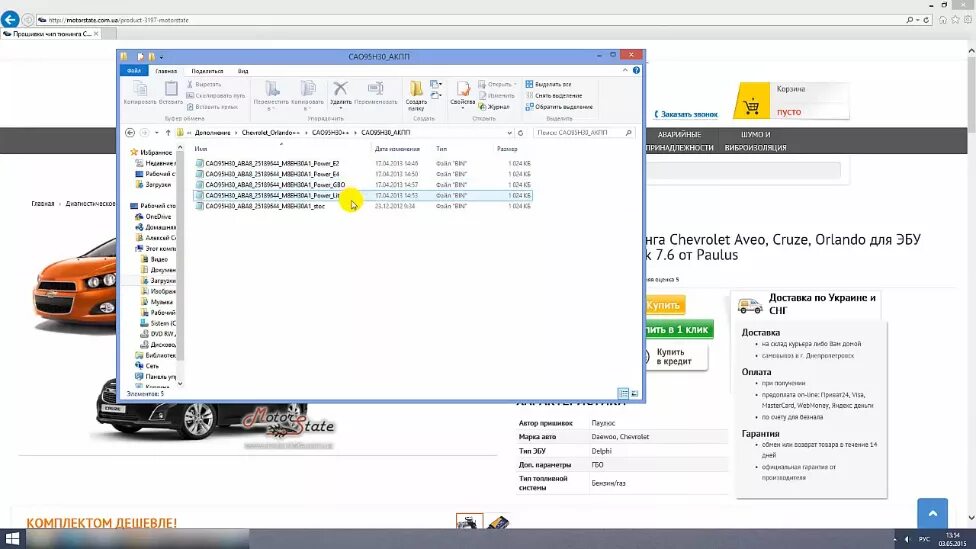
Task: Click Paste shortcut (Вставить ярлык) option
Action: tap(212, 106)
